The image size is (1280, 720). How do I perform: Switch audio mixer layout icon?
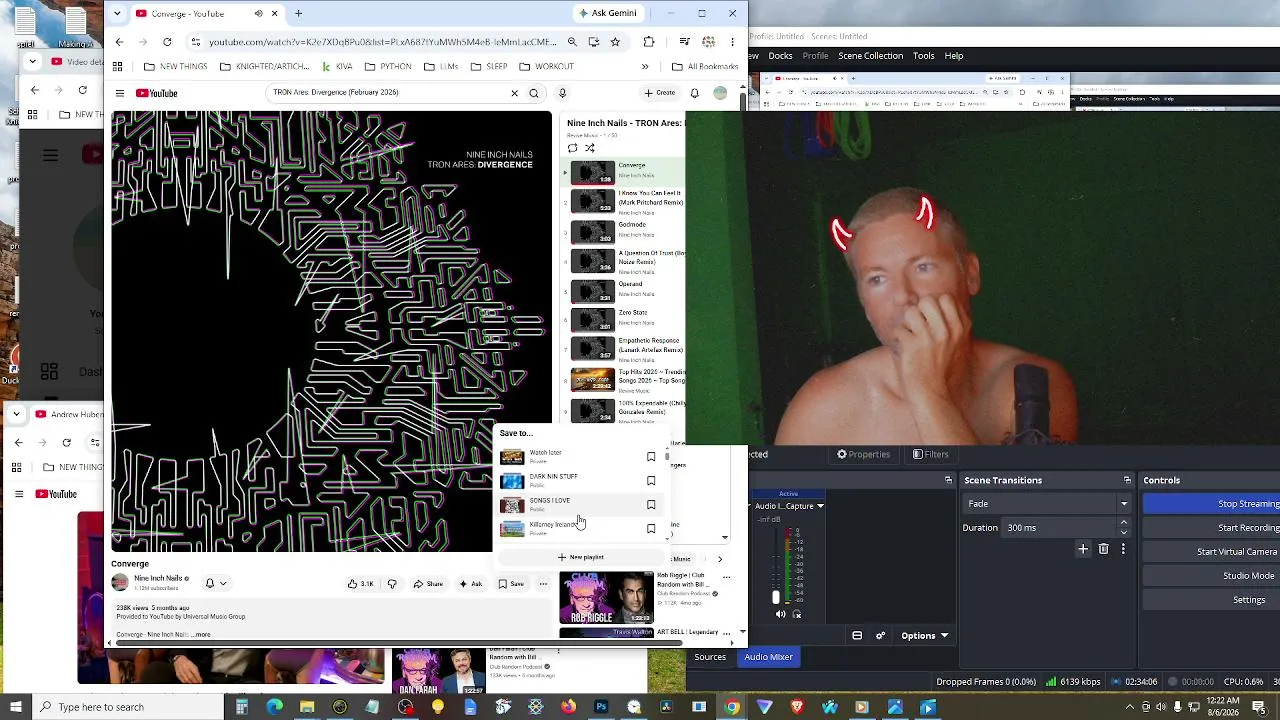point(857,636)
